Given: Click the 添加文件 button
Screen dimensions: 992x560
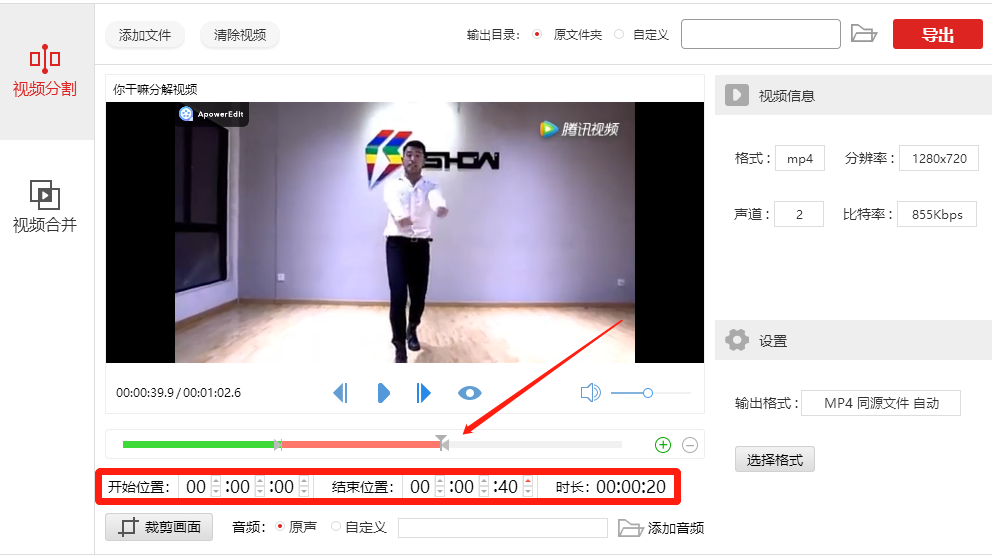Looking at the screenshot, I should [145, 35].
